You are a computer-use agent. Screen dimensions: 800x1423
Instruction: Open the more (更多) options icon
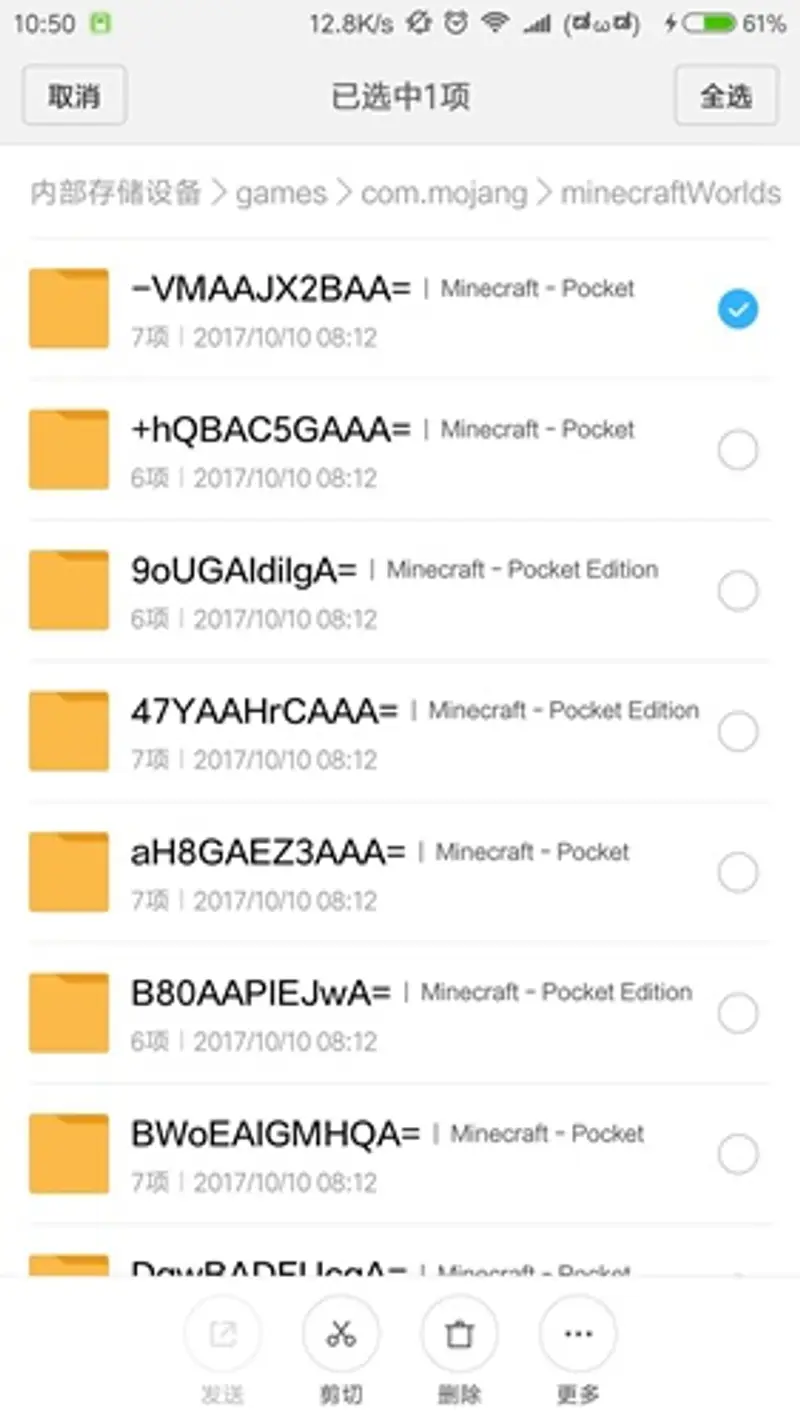pyautogui.click(x=578, y=1334)
